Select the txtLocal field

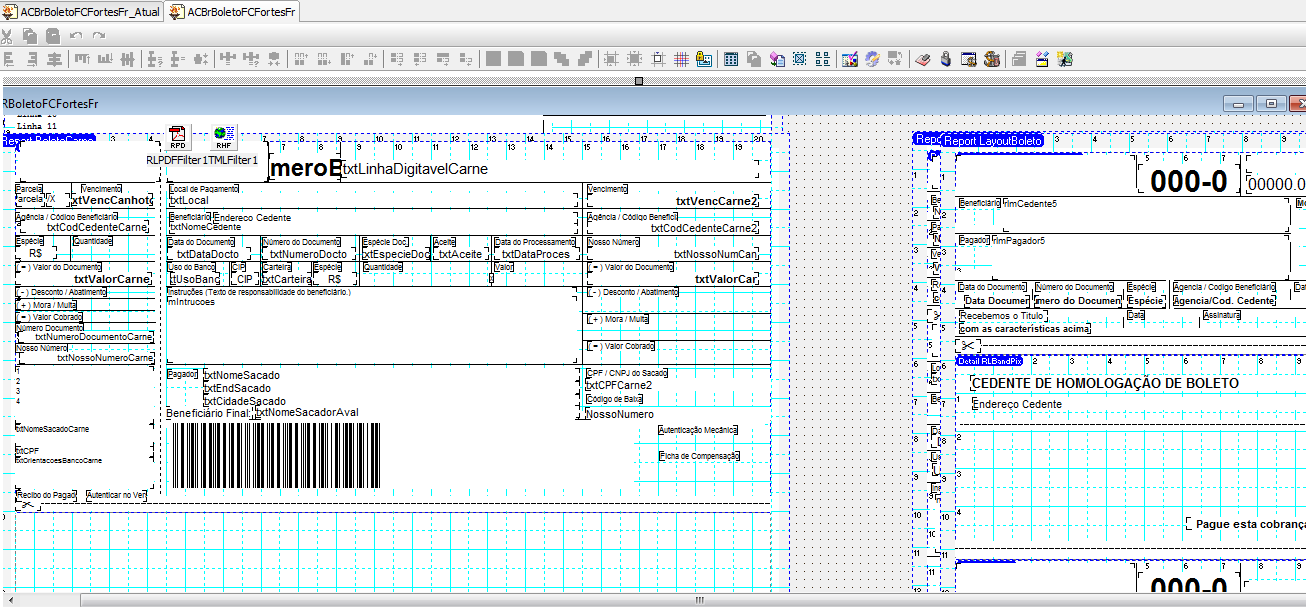point(189,200)
